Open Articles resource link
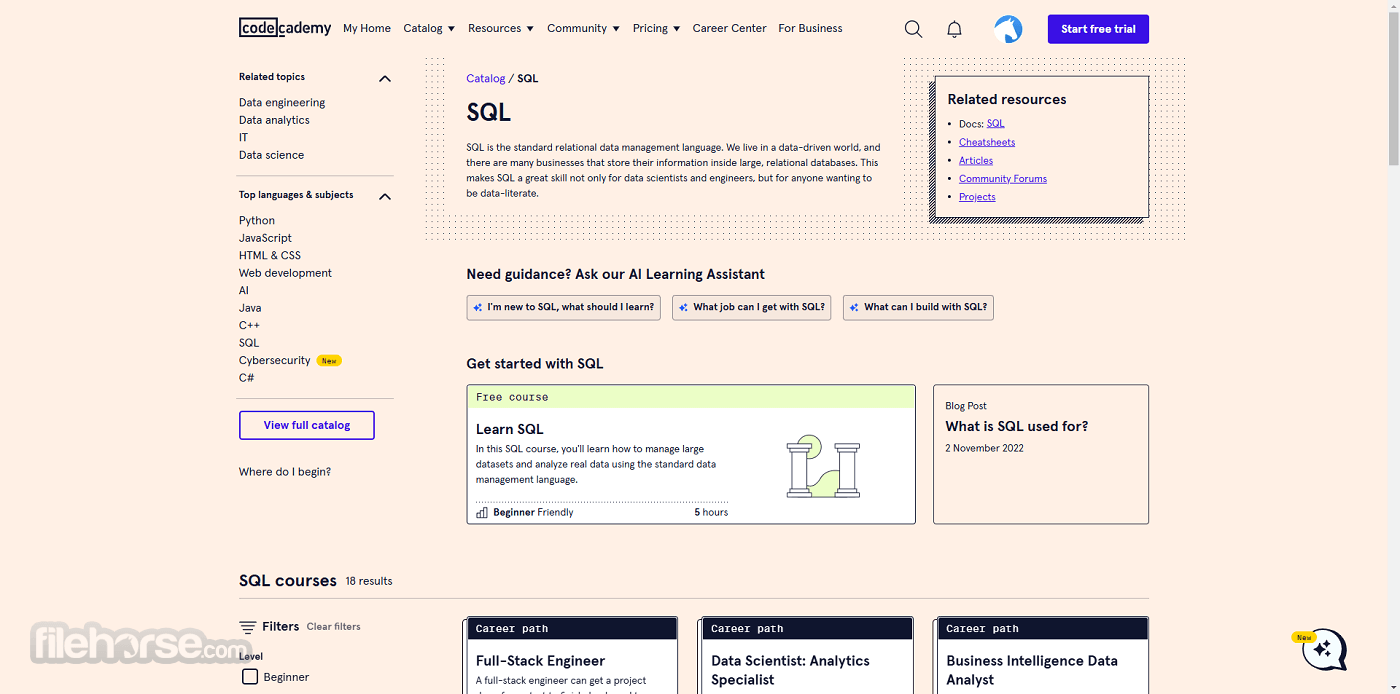This screenshot has width=1400, height=694. point(976,160)
